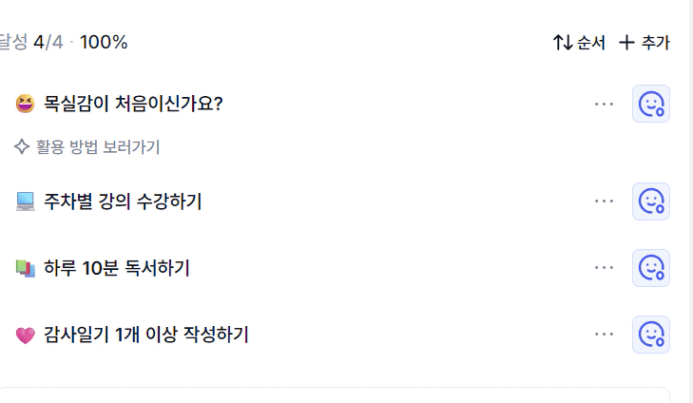Open more options for 주차별 강의 수강하기
Image resolution: width=693 pixels, height=403 pixels.
pyautogui.click(x=604, y=201)
